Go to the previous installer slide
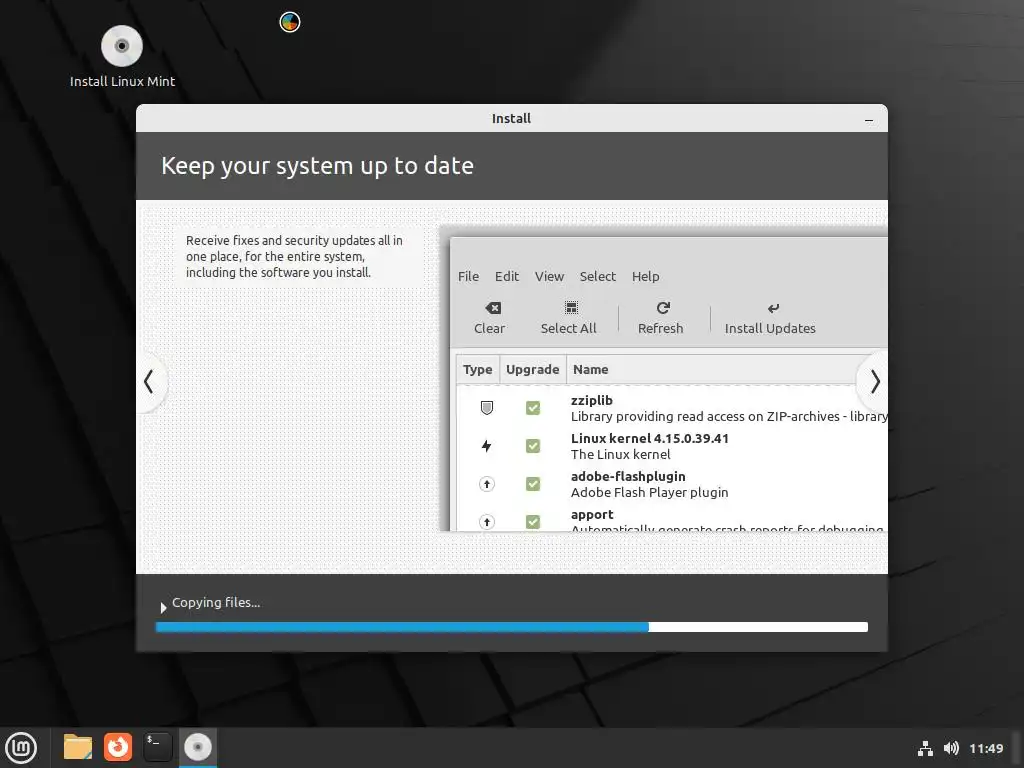Image resolution: width=1024 pixels, height=768 pixels. [x=150, y=381]
